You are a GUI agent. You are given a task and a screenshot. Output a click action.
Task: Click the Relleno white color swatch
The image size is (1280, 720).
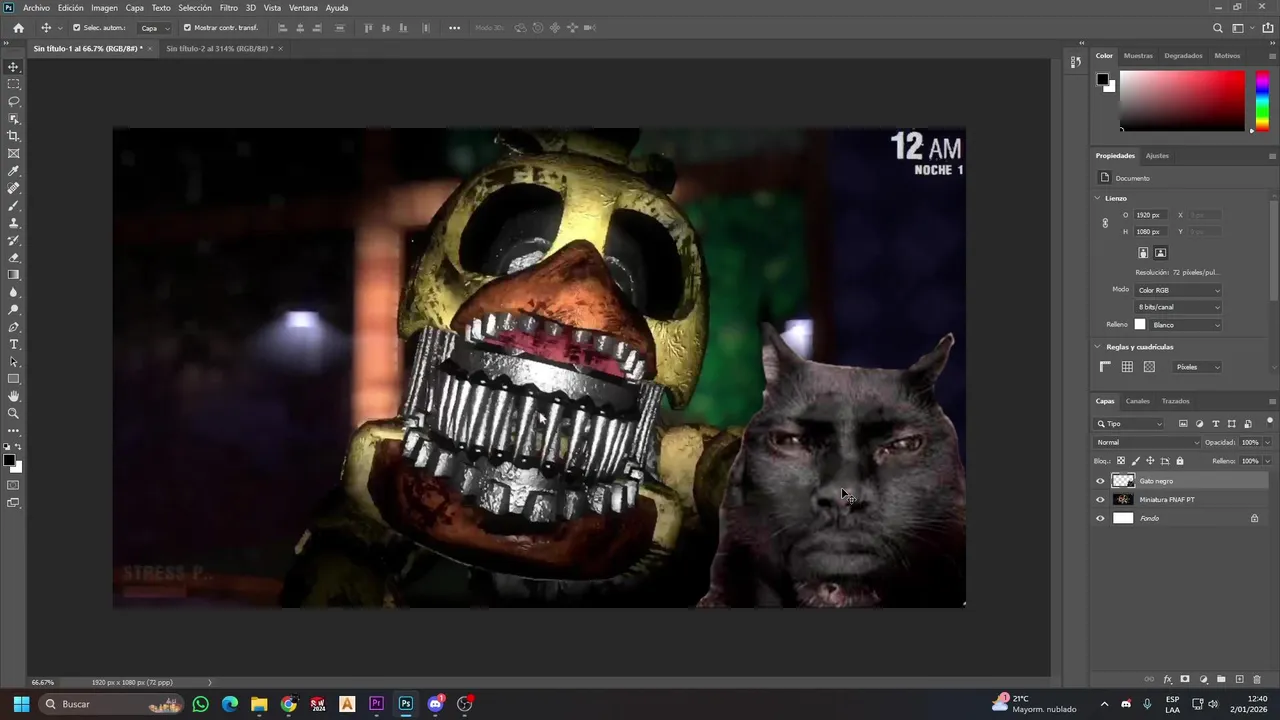pos(1139,325)
